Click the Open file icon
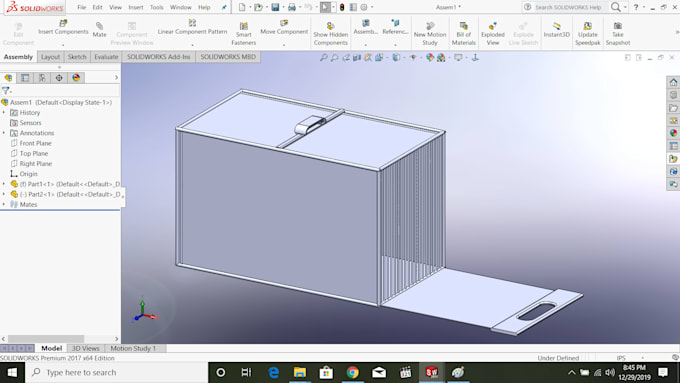 tap(258, 7)
